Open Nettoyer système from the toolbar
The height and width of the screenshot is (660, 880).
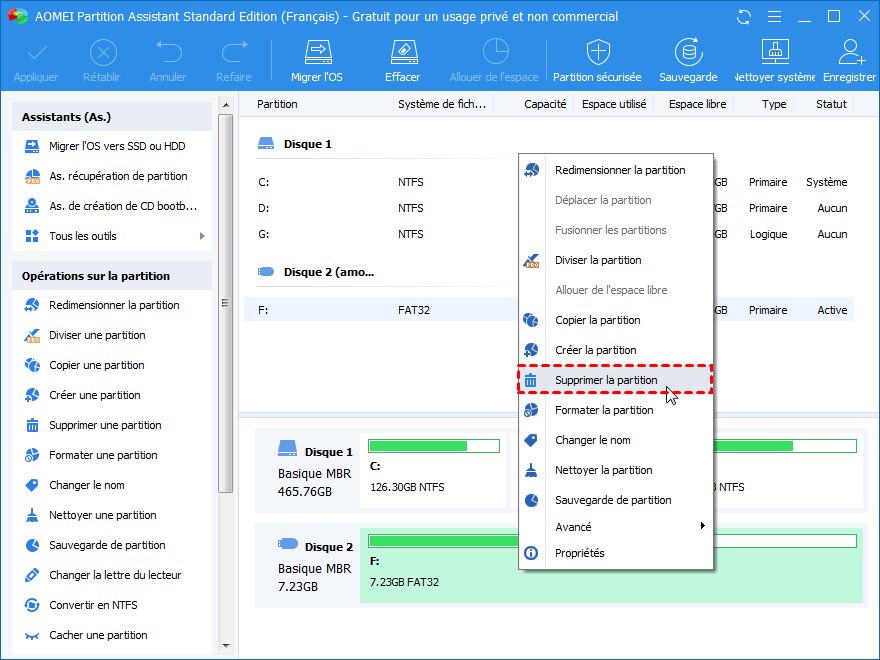click(x=774, y=60)
